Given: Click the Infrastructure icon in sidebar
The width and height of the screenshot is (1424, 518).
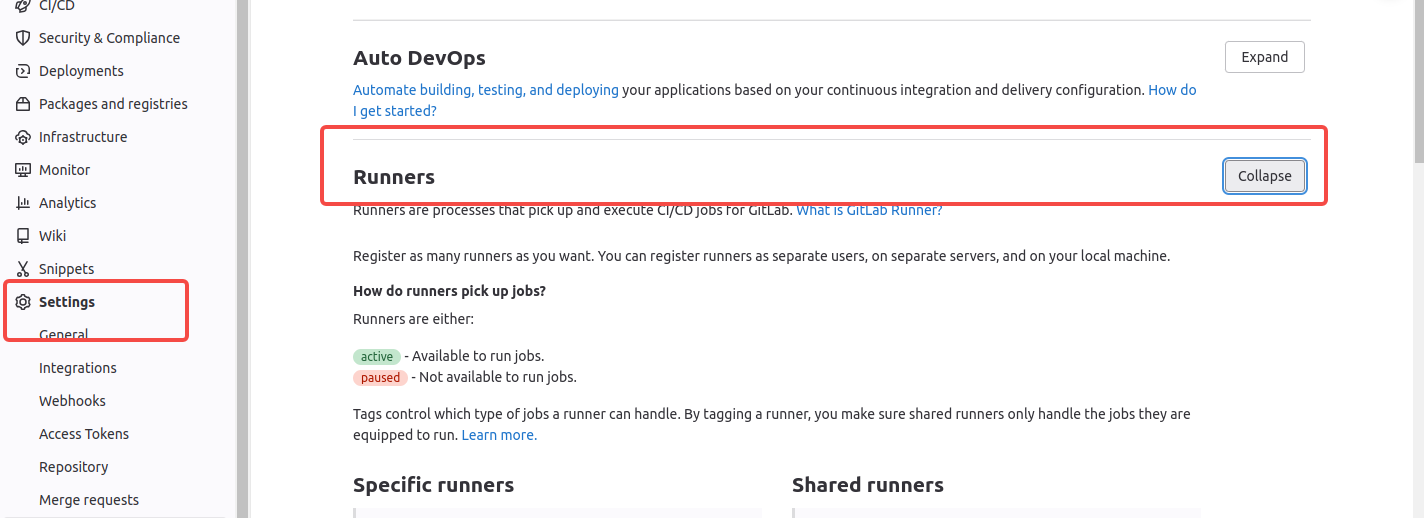Looking at the screenshot, I should click(x=23, y=137).
